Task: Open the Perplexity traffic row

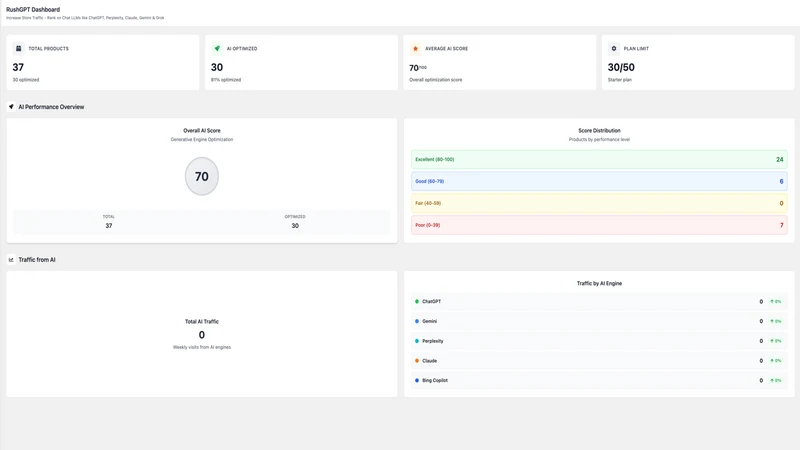Action: tap(599, 341)
